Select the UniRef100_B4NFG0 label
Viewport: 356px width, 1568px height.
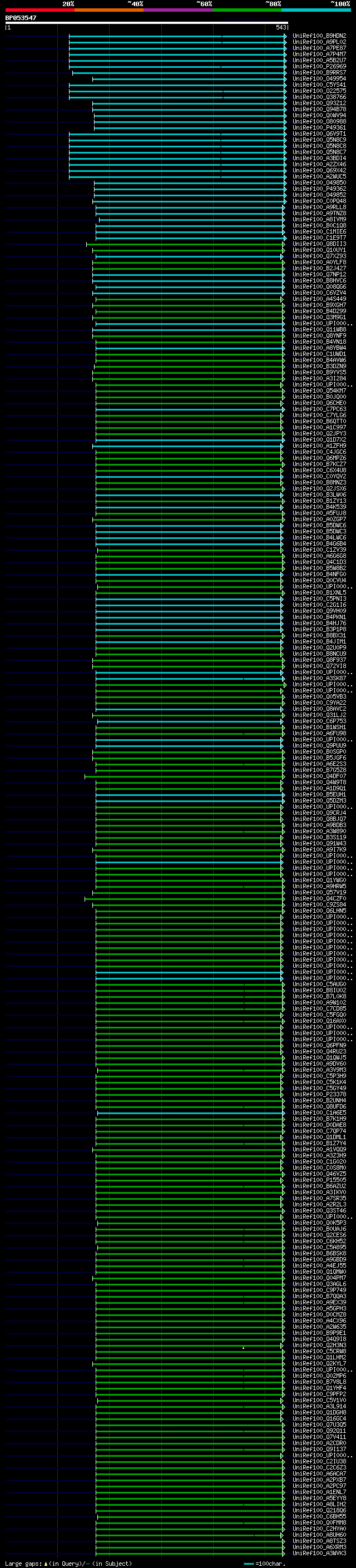pos(319,574)
